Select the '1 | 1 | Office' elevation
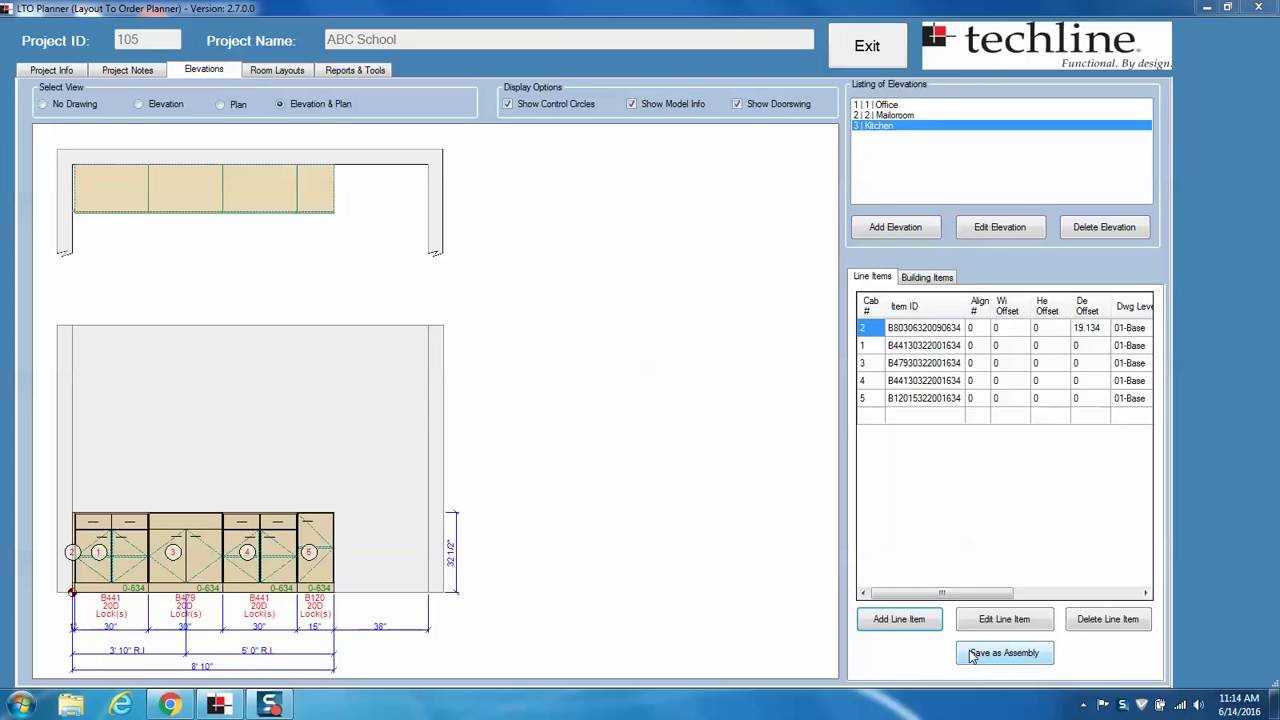 pos(1001,105)
